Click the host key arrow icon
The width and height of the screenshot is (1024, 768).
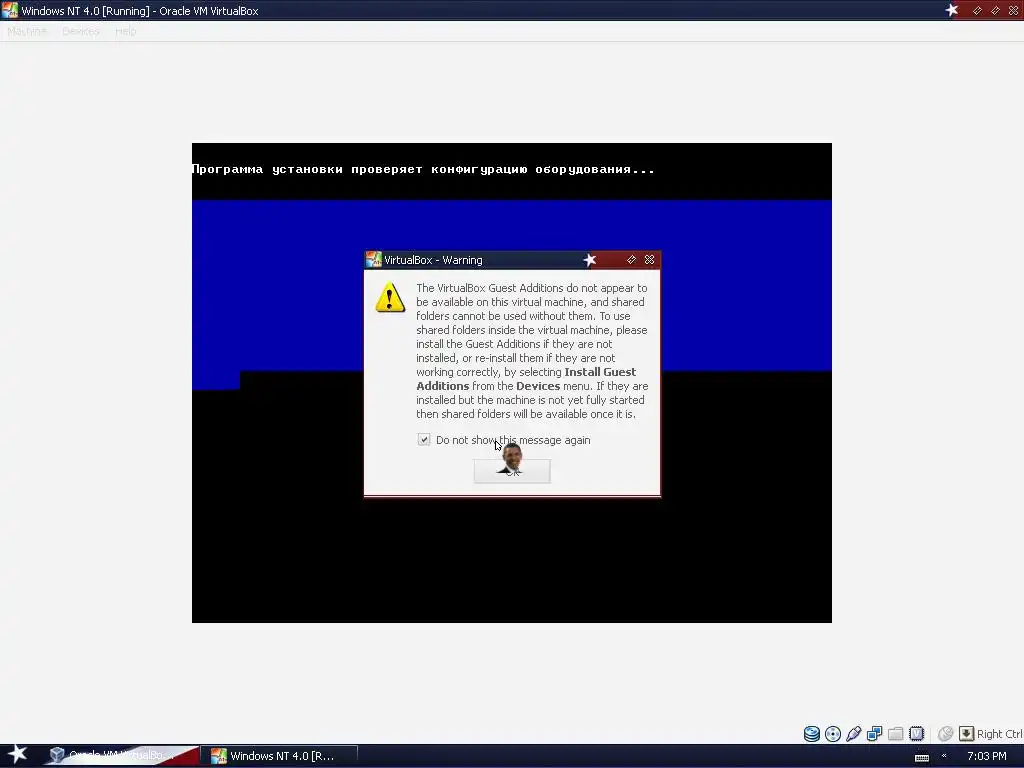point(967,734)
